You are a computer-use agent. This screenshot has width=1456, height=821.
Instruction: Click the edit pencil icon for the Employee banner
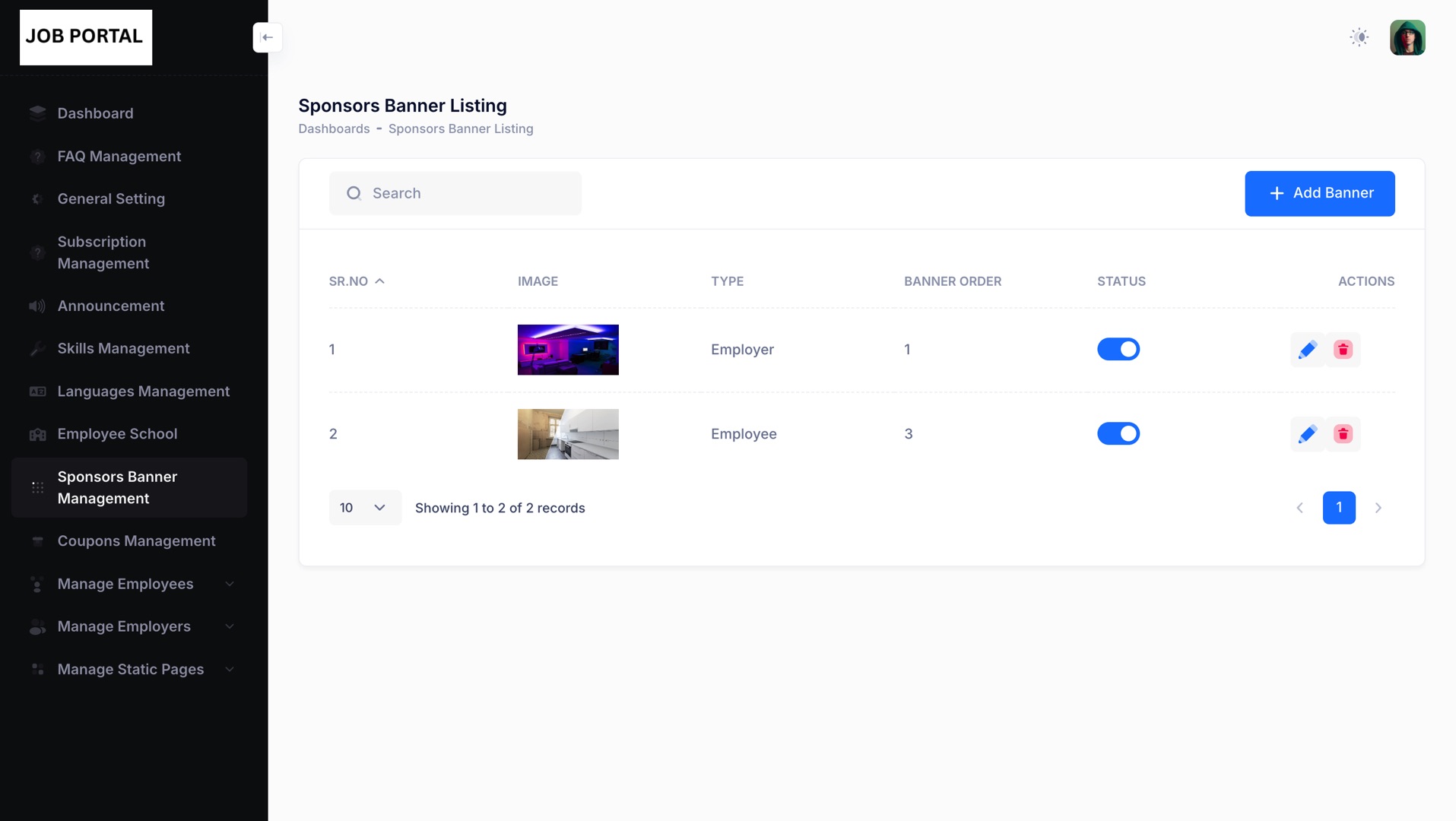pyautogui.click(x=1307, y=434)
